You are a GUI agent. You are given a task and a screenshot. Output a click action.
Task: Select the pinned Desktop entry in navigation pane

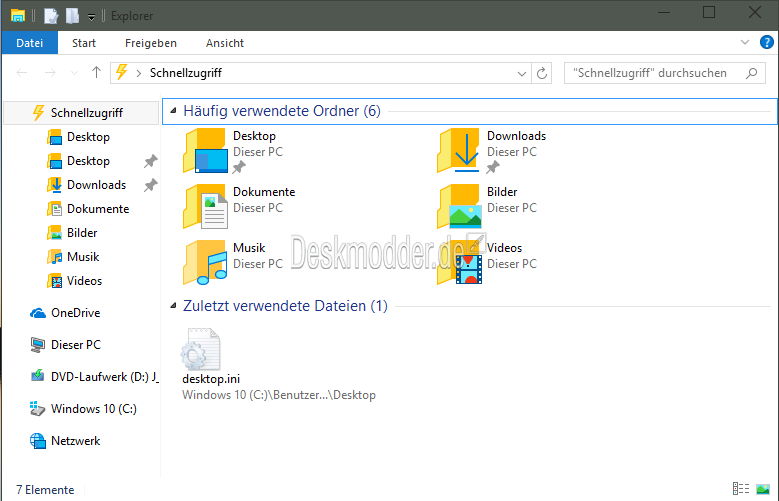click(x=88, y=161)
